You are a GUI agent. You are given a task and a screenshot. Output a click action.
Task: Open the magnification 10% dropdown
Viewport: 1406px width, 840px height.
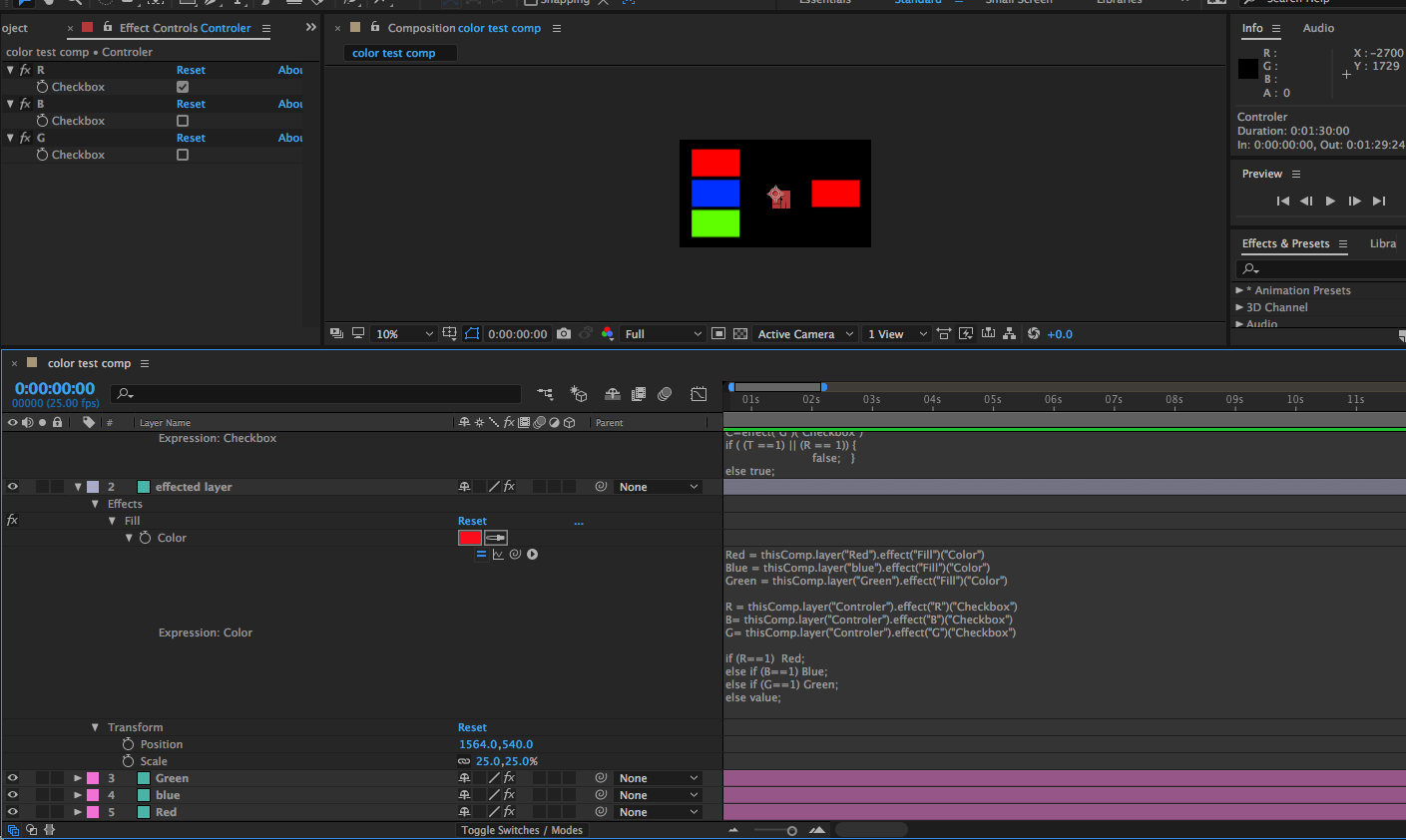(405, 334)
